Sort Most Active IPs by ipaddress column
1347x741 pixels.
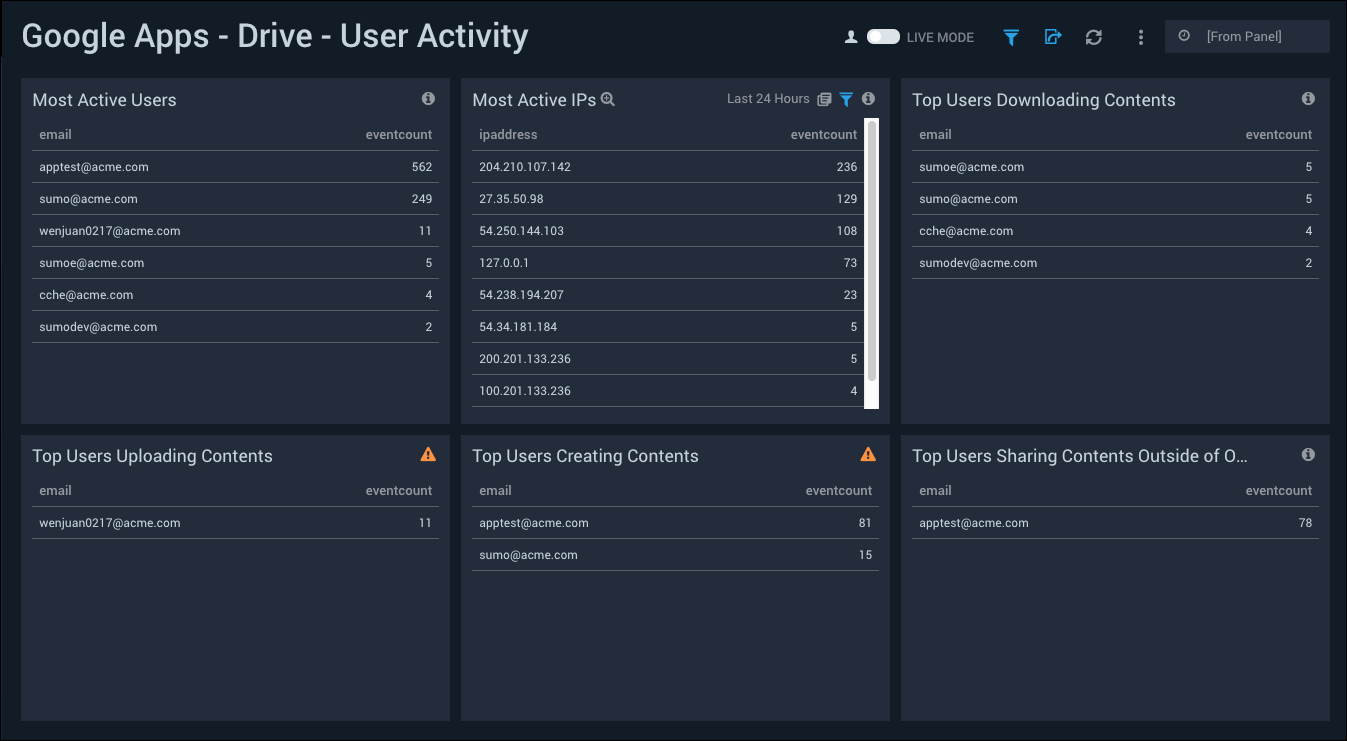pyautogui.click(x=508, y=135)
